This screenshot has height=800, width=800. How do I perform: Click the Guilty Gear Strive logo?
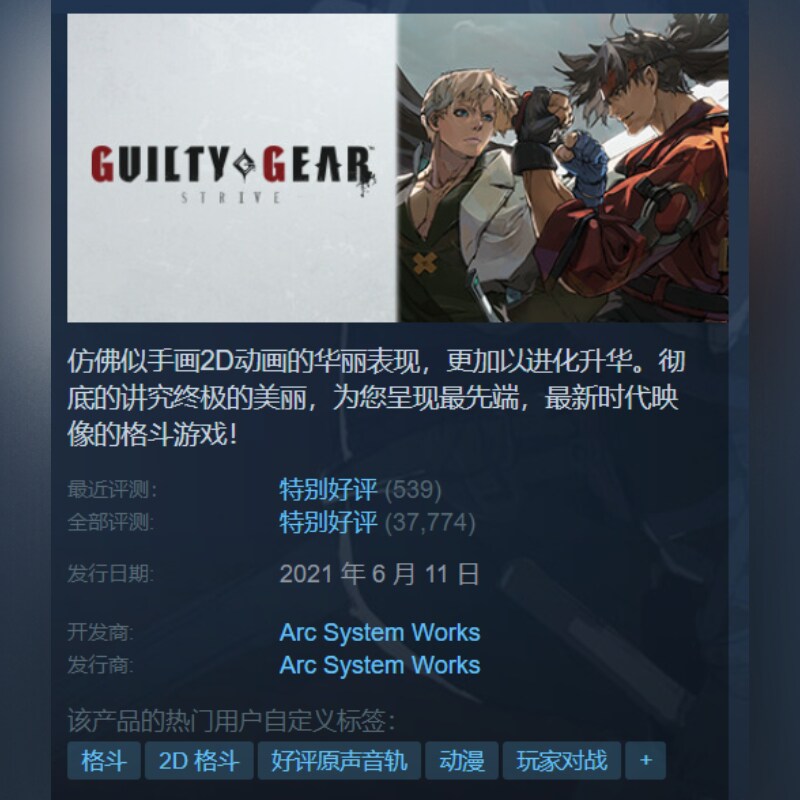pyautogui.click(x=233, y=173)
